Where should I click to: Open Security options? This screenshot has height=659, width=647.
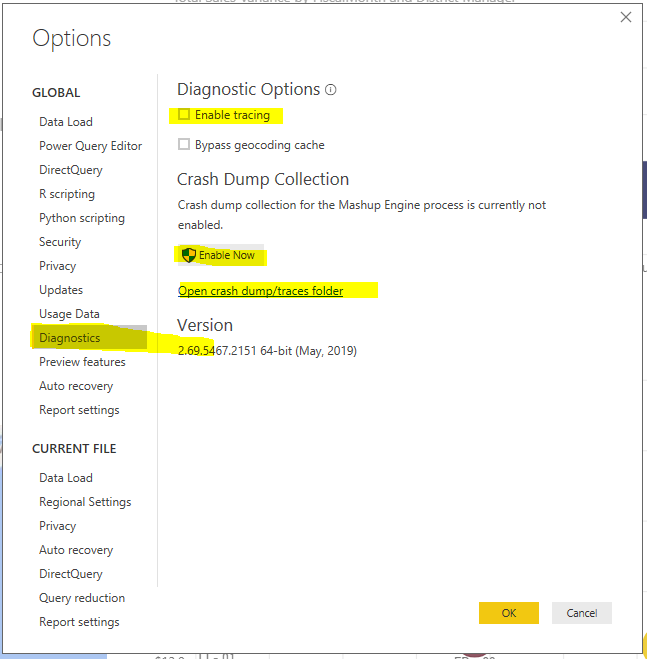(x=60, y=242)
